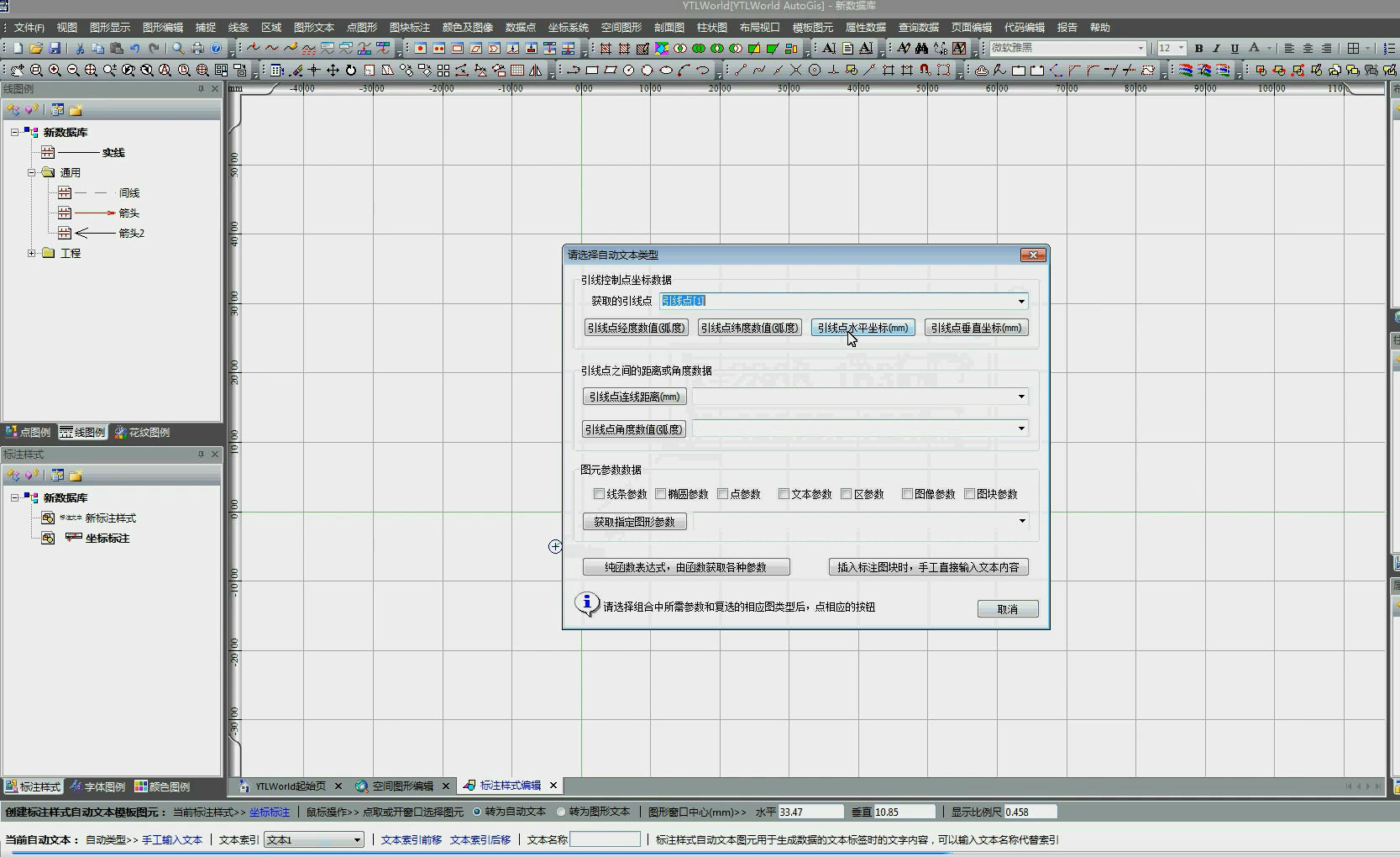Image resolution: width=1400 pixels, height=857 pixels.
Task: Select the draw ellipse tool
Action: click(x=666, y=71)
